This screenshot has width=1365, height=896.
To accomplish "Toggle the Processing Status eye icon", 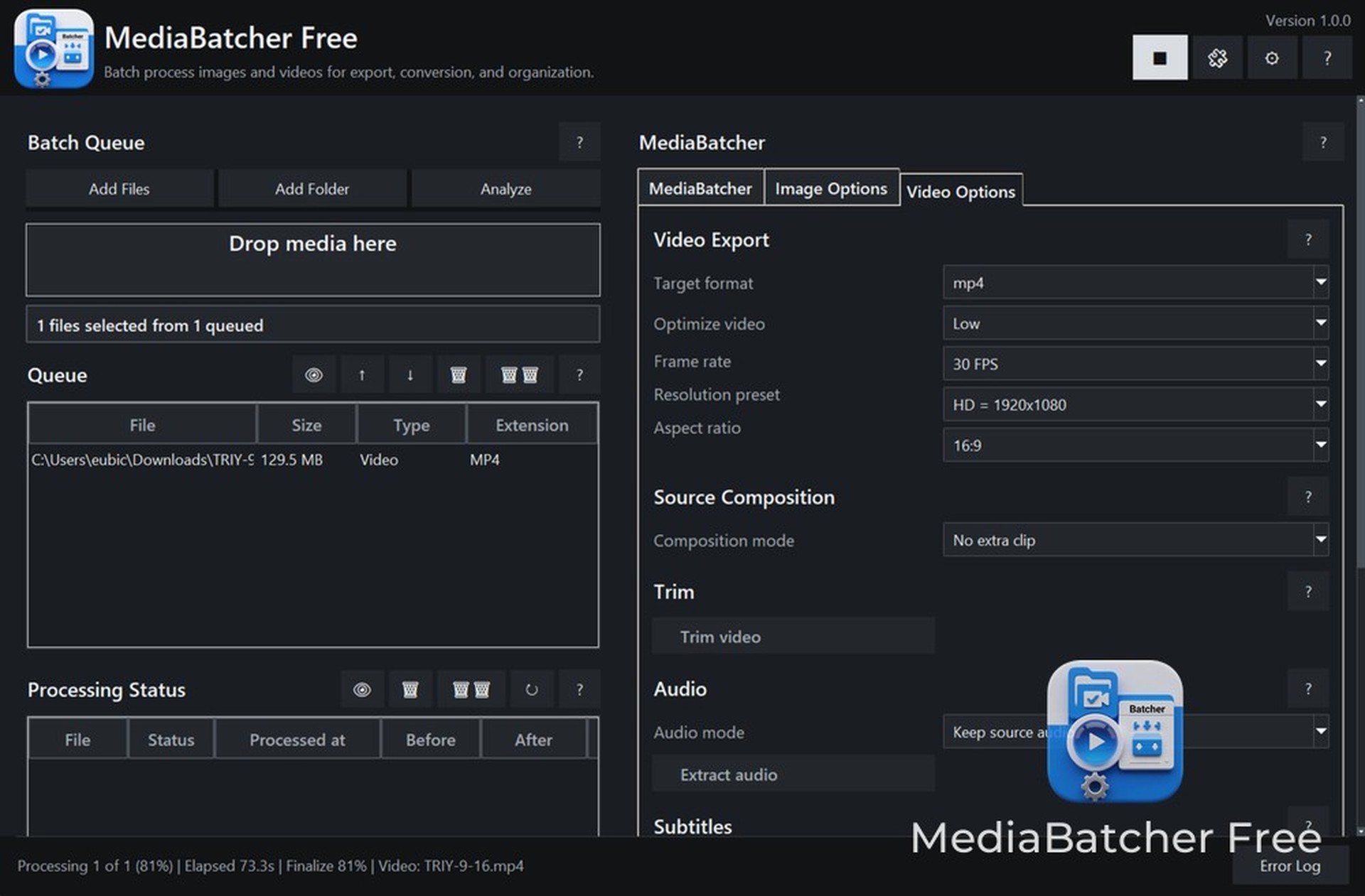I will click(362, 689).
